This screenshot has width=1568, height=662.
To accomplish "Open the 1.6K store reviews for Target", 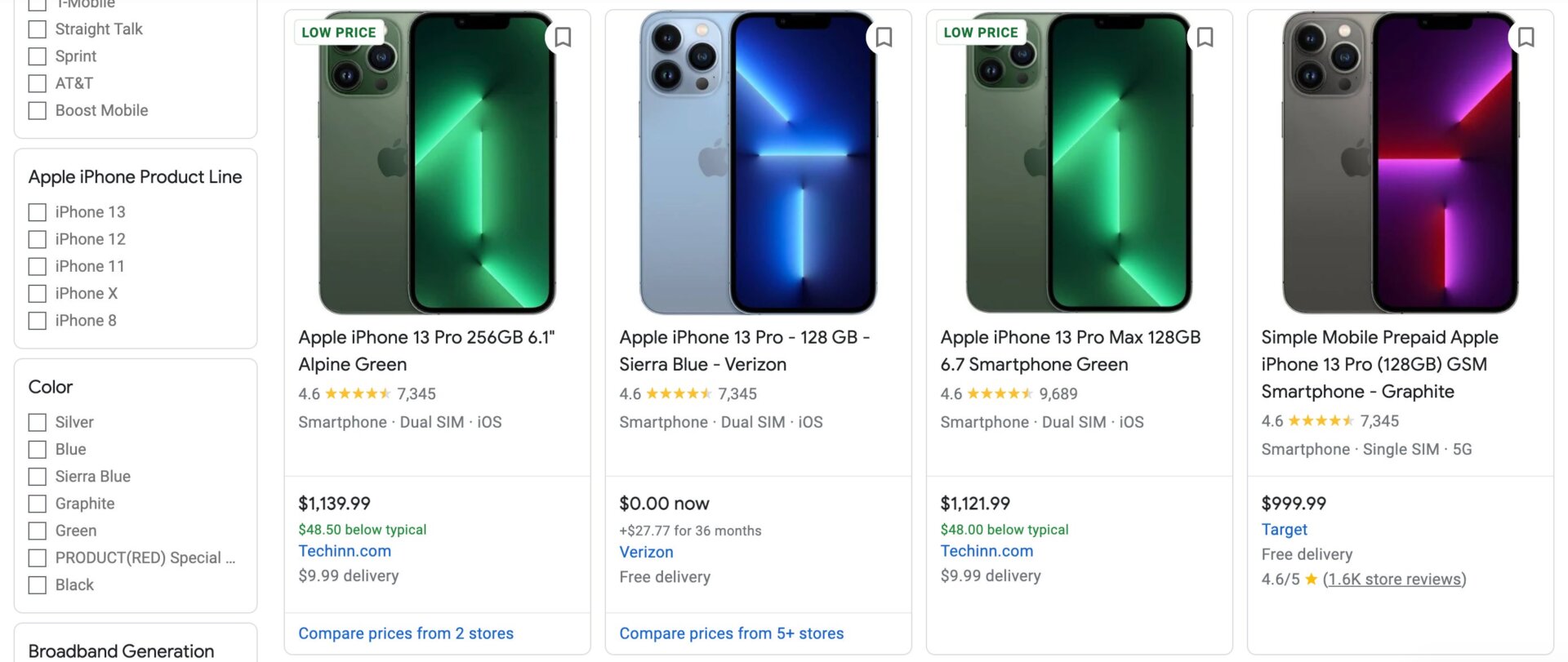I will (x=1392, y=579).
